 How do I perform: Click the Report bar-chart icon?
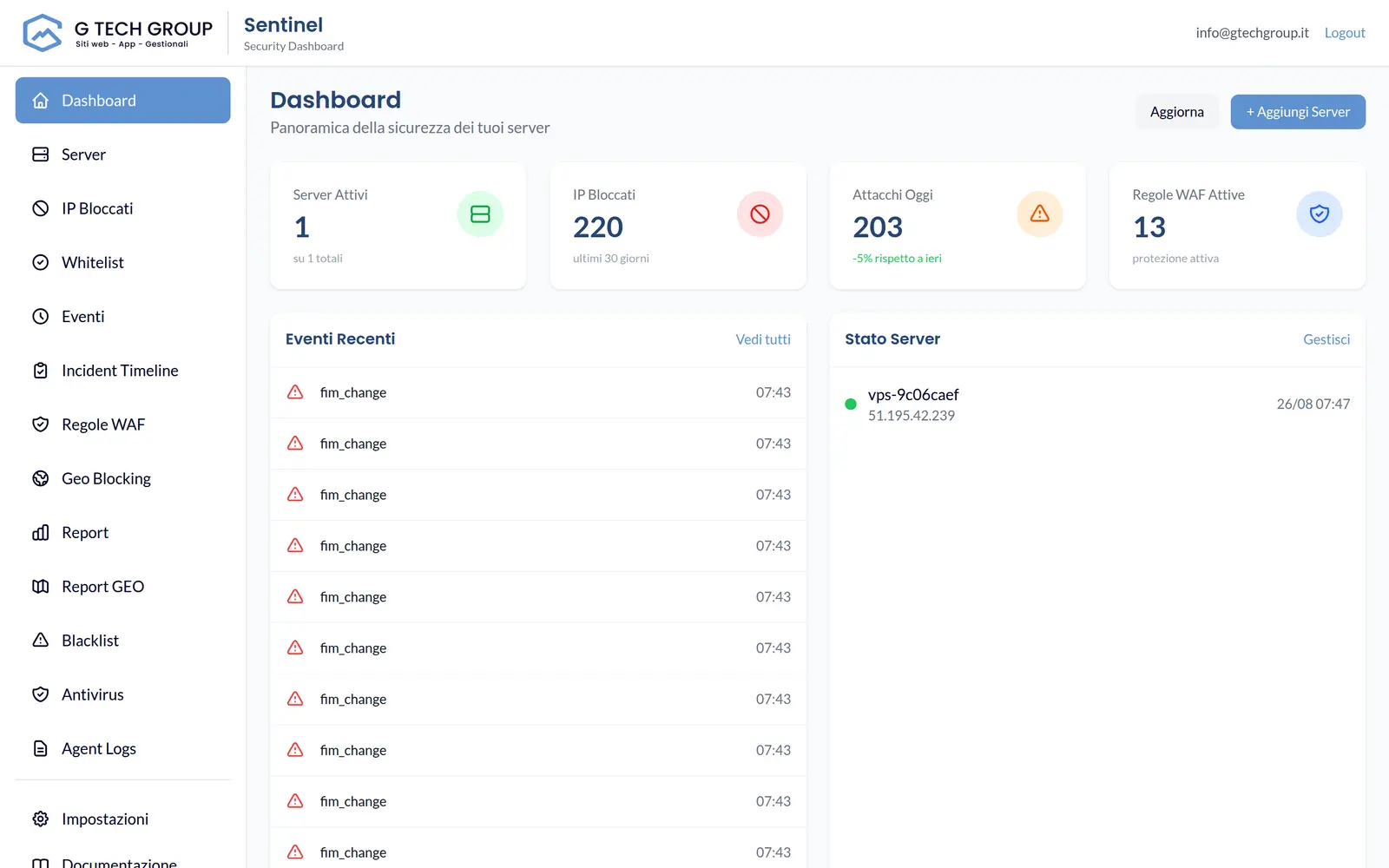(x=41, y=533)
